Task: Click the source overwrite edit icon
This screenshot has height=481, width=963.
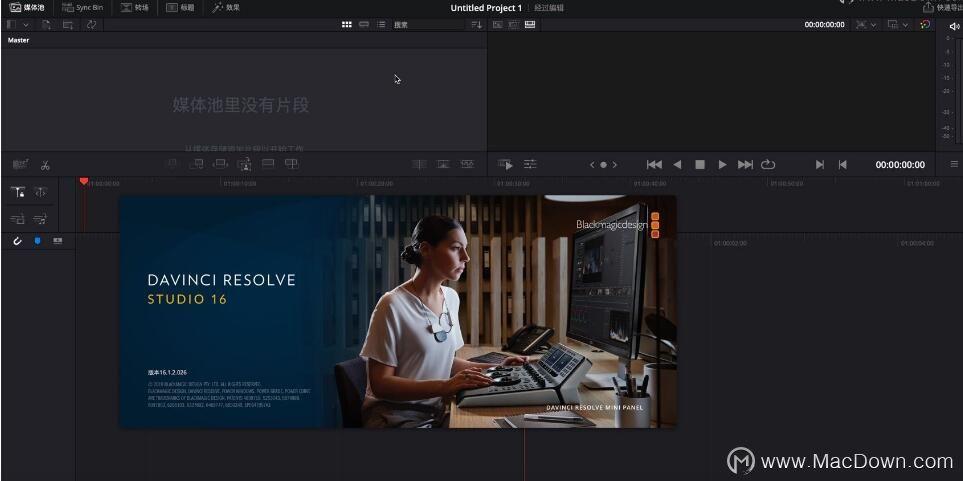Action: 292,163
